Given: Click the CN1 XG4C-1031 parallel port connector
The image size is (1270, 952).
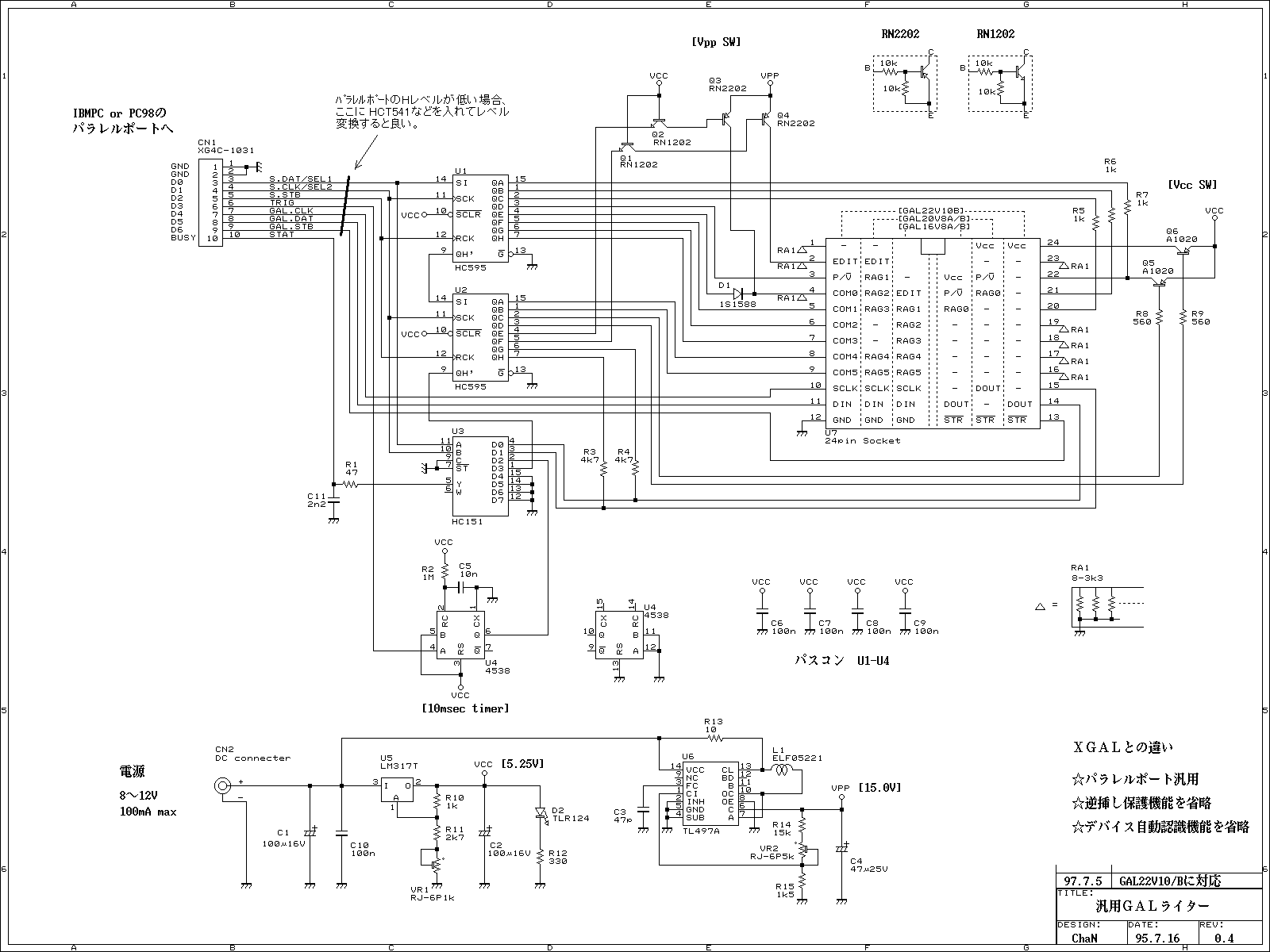Looking at the screenshot, I should pyautogui.click(x=210, y=202).
